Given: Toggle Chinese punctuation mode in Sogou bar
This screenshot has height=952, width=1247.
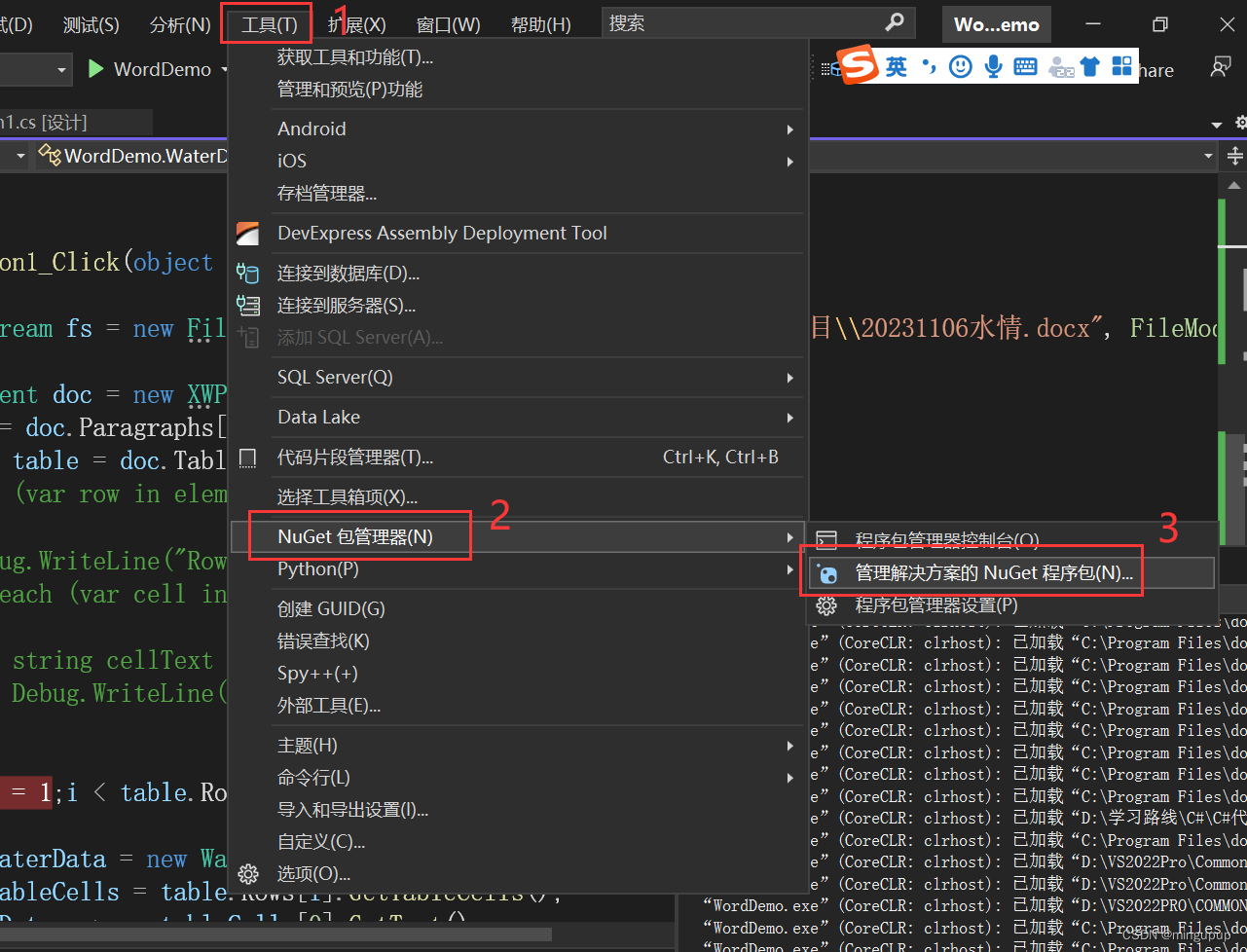Looking at the screenshot, I should pyautogui.click(x=929, y=66).
